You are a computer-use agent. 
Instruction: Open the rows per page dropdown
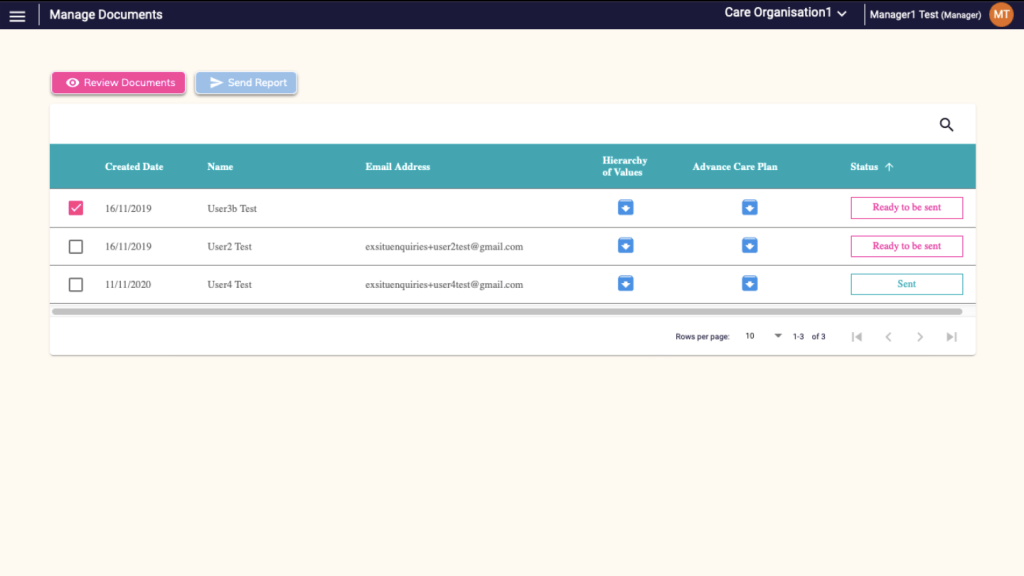click(764, 337)
